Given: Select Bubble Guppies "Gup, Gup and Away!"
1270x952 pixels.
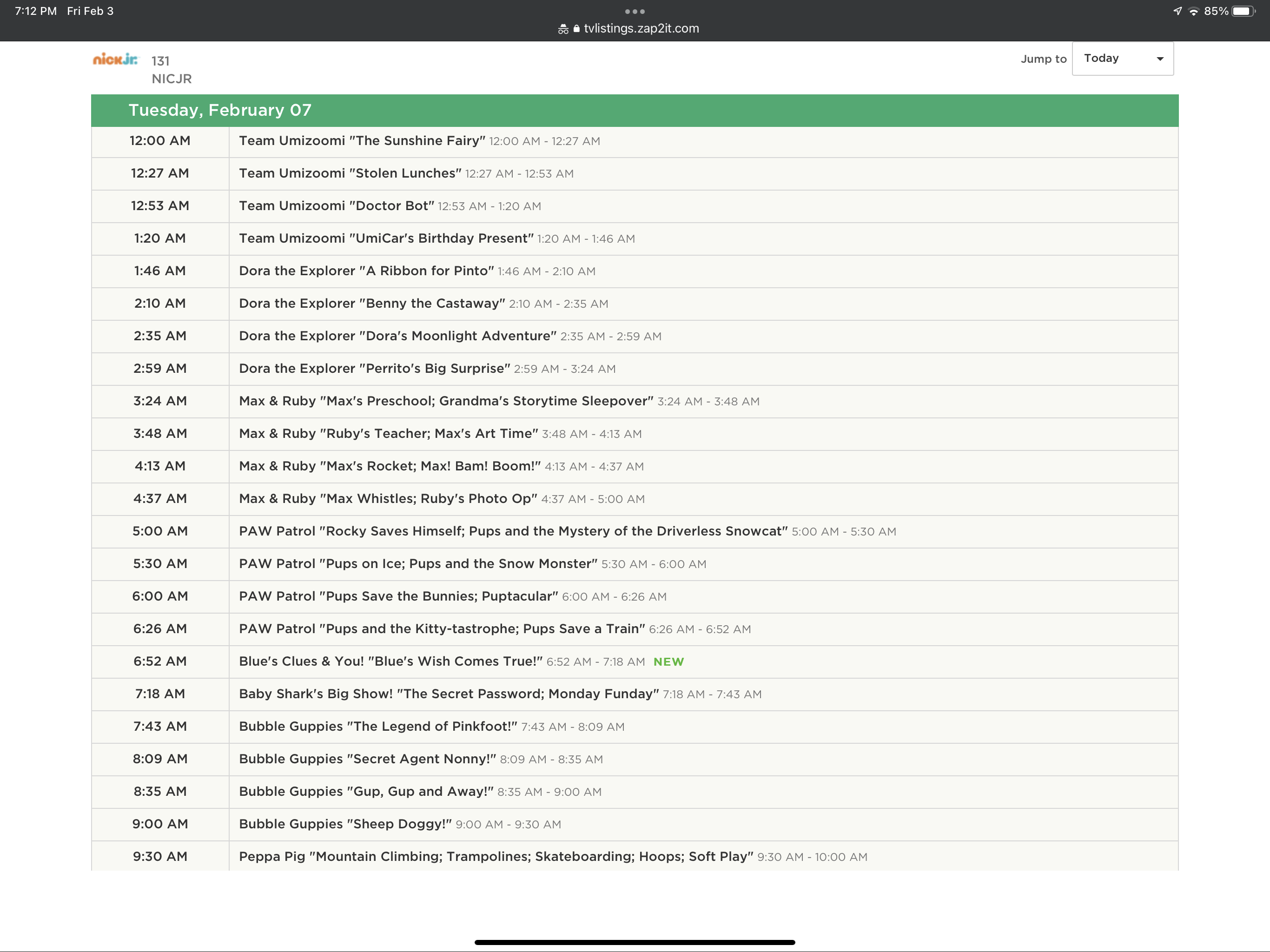Looking at the screenshot, I should (366, 792).
